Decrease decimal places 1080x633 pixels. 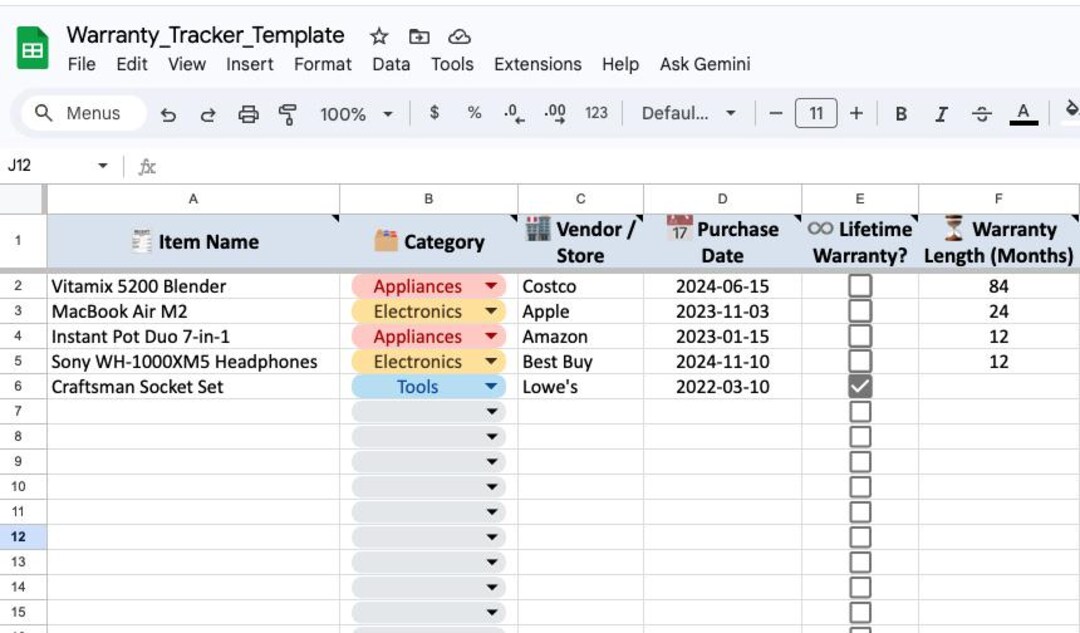514,113
